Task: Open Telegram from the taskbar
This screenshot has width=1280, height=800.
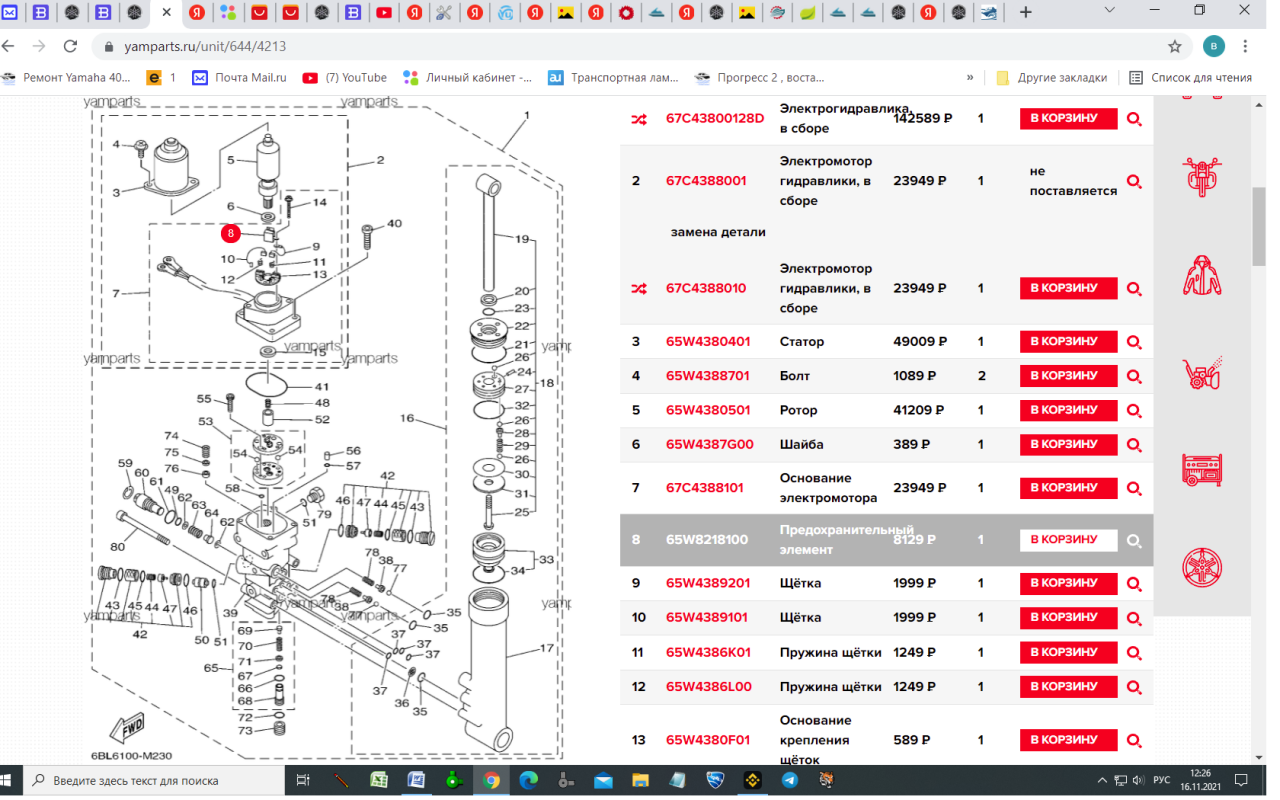Action: (789, 780)
